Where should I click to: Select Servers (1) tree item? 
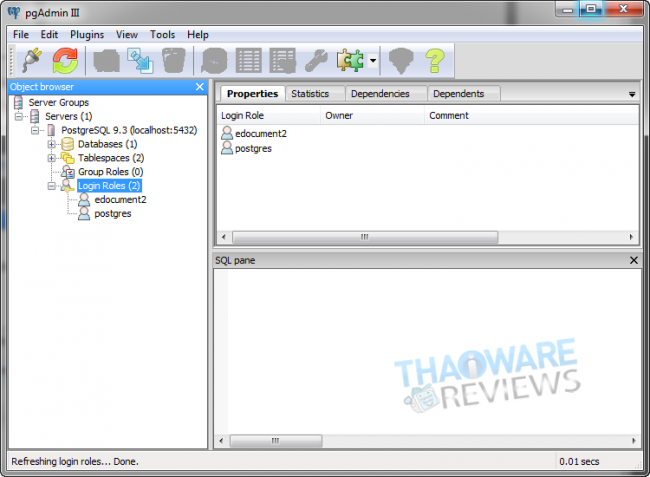click(x=68, y=116)
